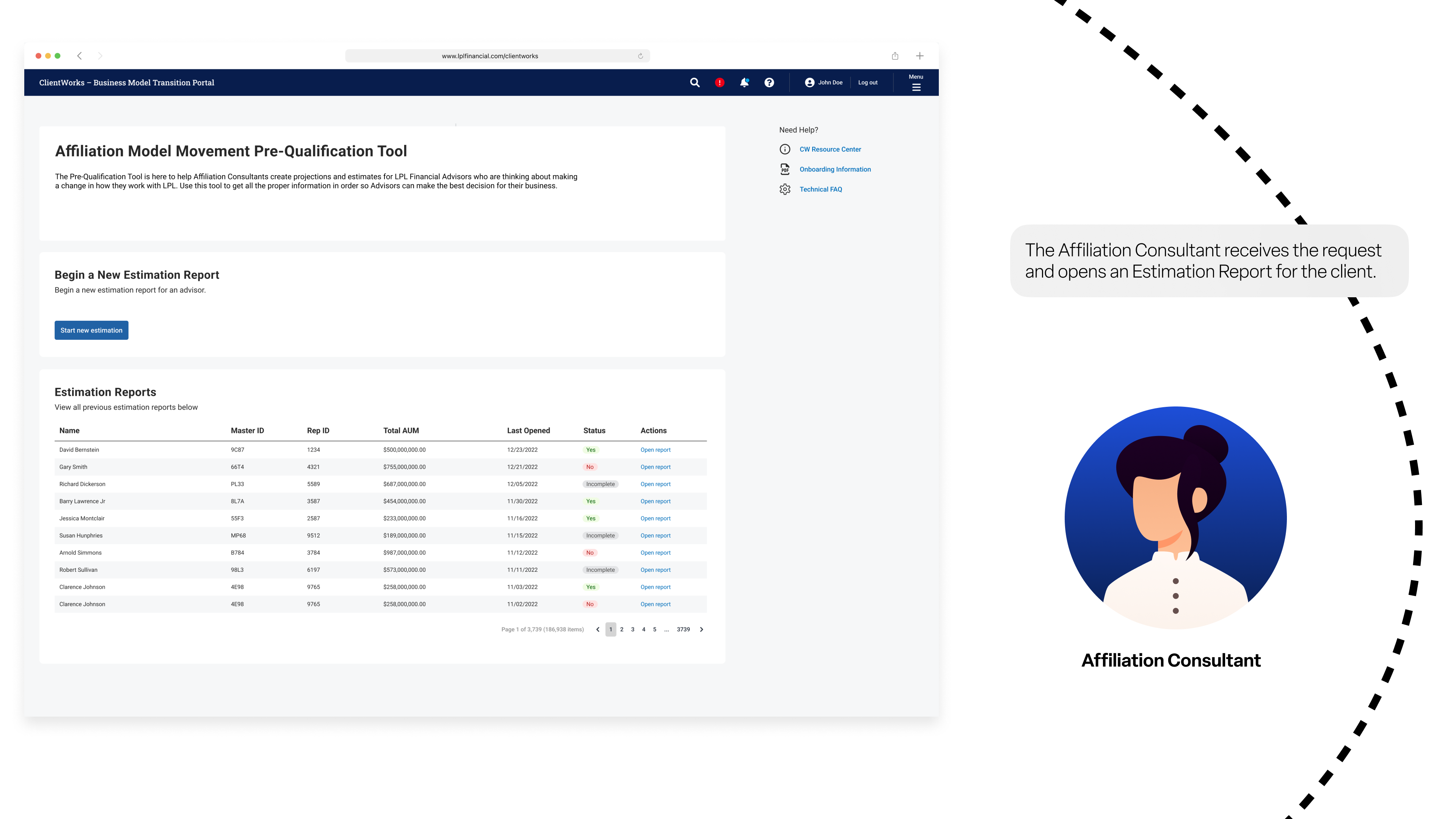Viewport: 1456px width, 819px height.
Task: Click the browser reload icon in address bar
Action: pyautogui.click(x=640, y=56)
